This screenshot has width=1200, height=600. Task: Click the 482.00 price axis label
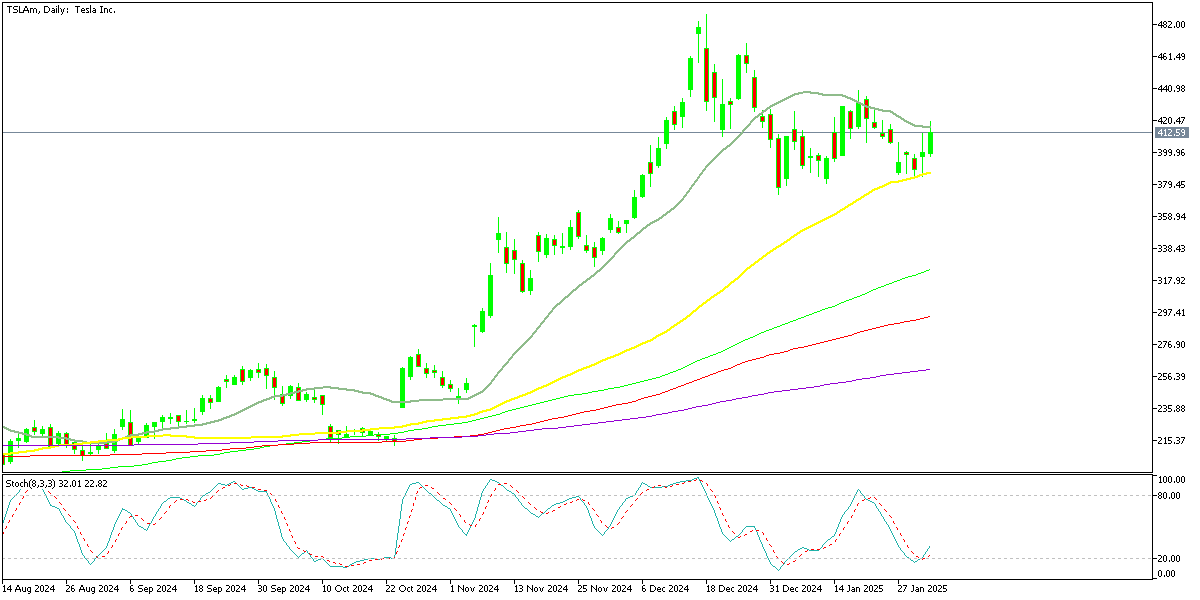pos(1171,25)
